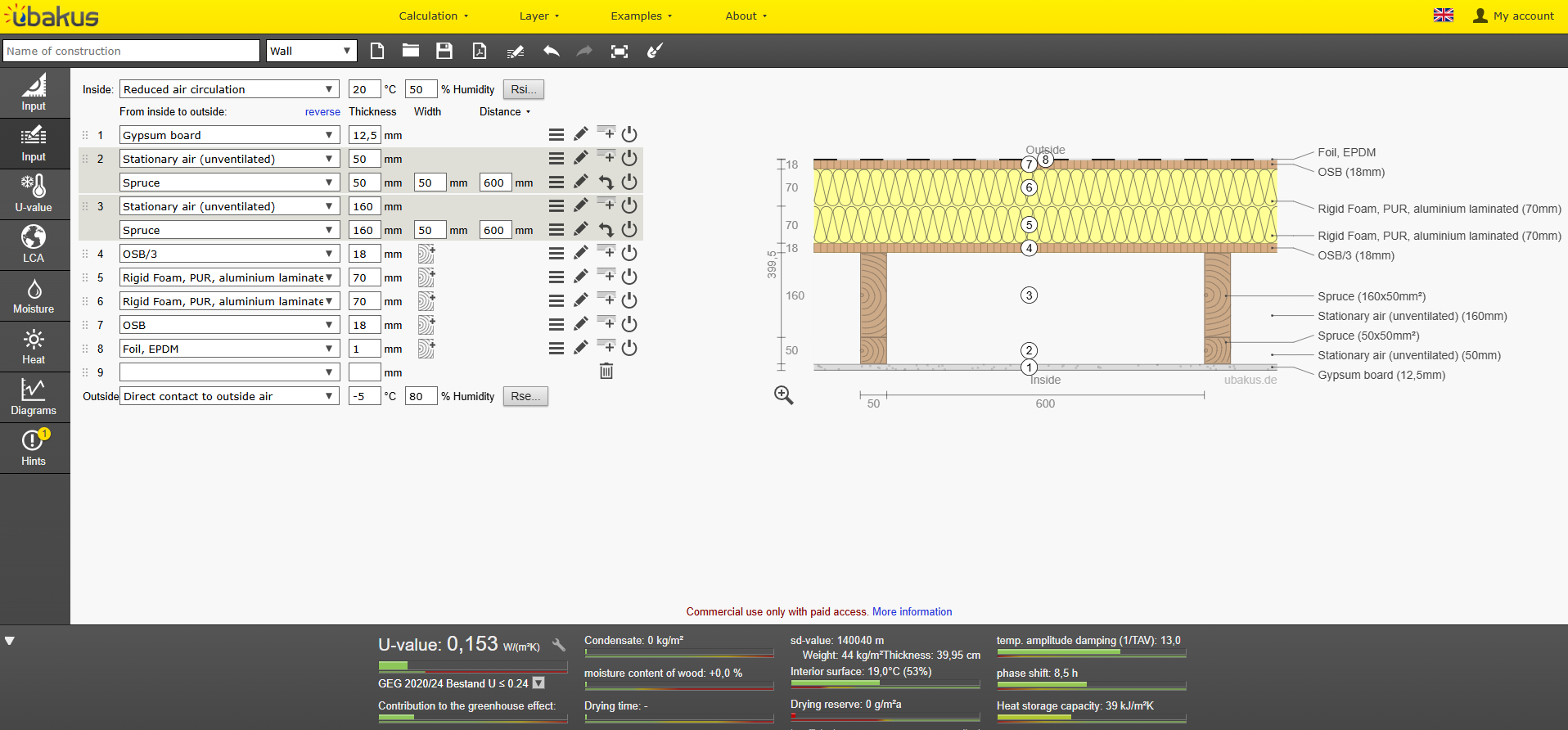Open the Wall construction type dropdown
This screenshot has width=1568, height=730.
click(312, 51)
